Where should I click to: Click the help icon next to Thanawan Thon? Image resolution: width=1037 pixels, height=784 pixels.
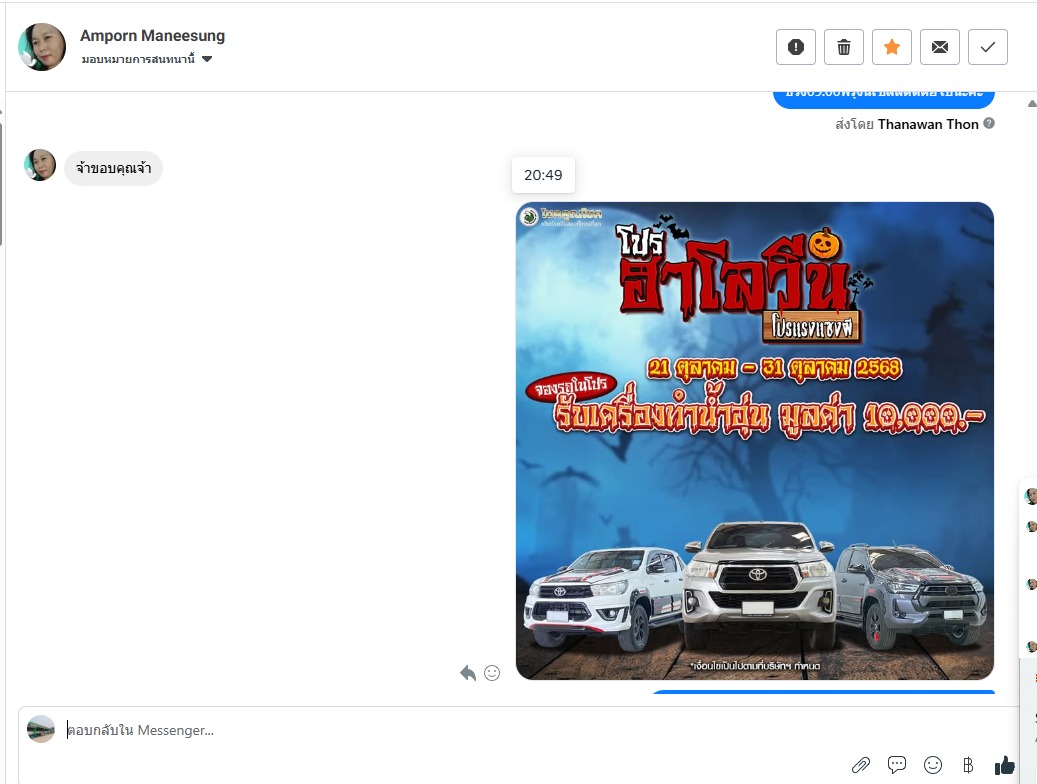(x=989, y=124)
